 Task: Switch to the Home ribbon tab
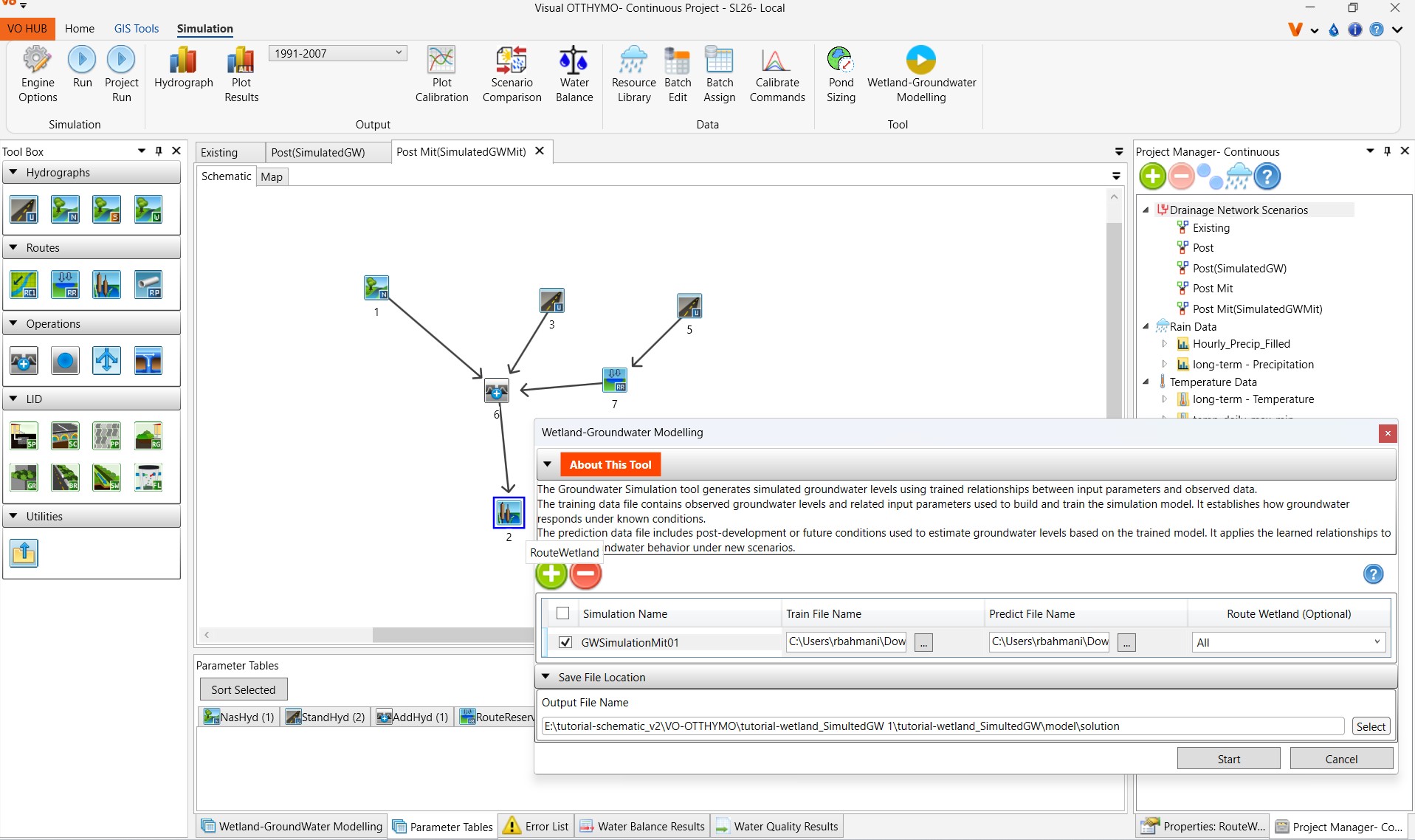(x=80, y=28)
